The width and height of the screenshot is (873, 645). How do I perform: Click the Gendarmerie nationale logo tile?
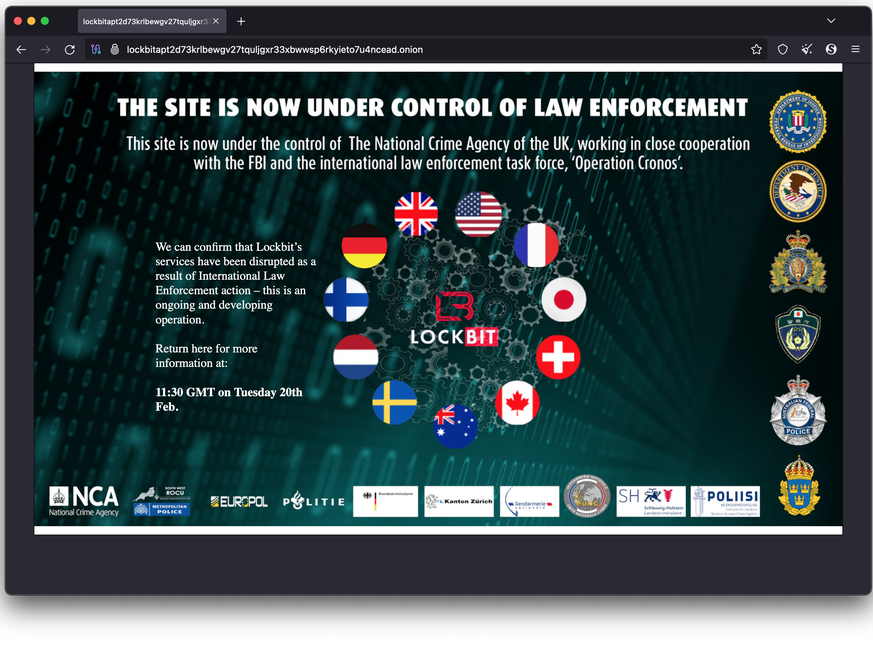click(529, 501)
